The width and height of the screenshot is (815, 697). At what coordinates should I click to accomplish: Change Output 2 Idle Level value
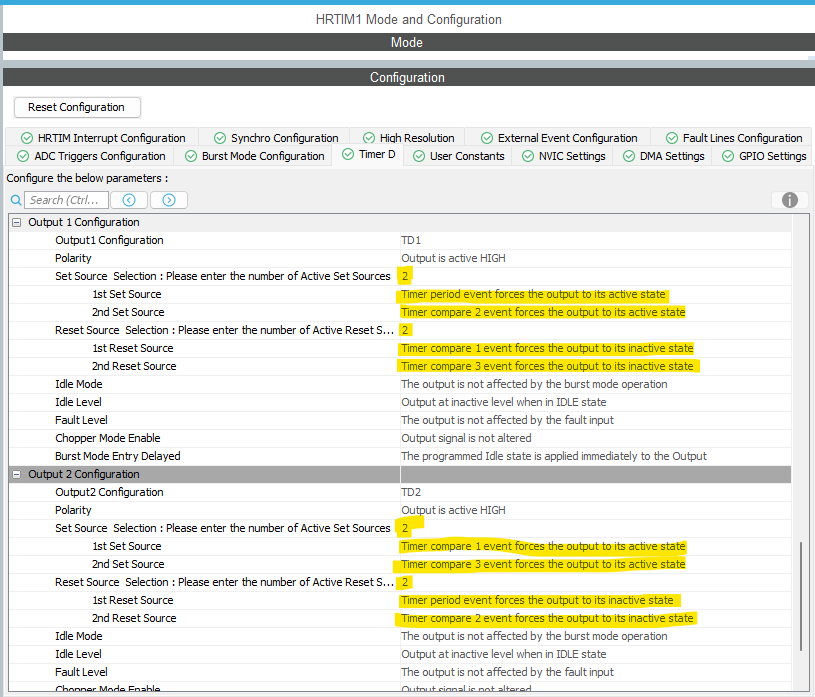pyautogui.click(x=596, y=654)
